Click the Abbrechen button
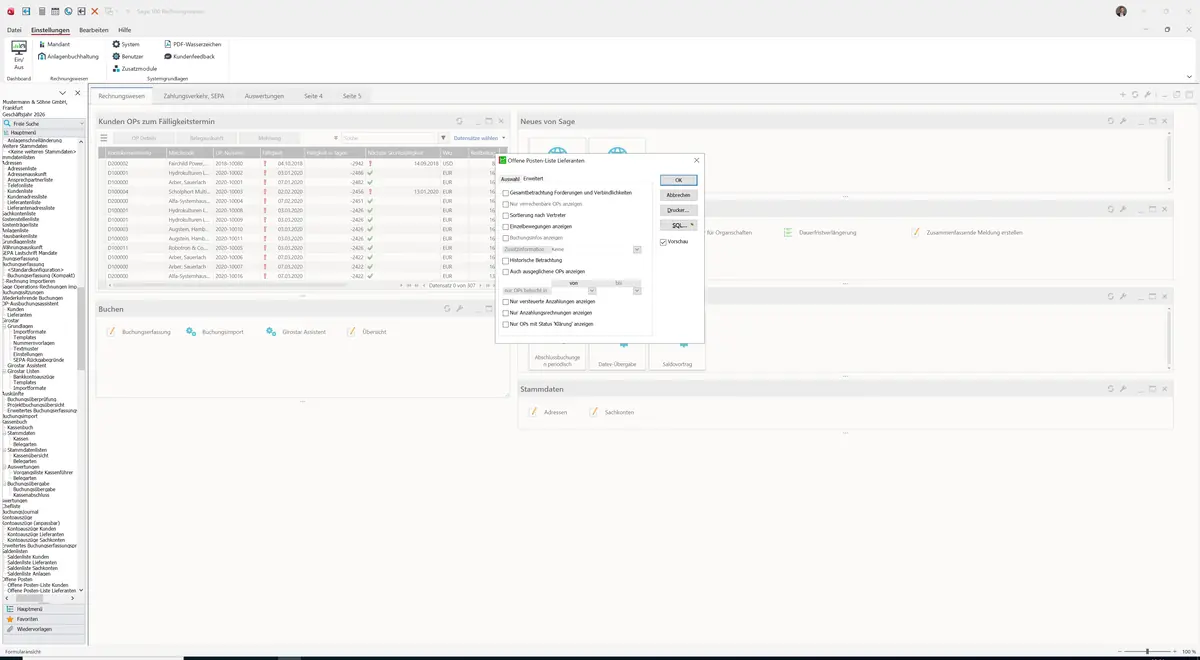The height and width of the screenshot is (660, 1200). click(x=678, y=195)
